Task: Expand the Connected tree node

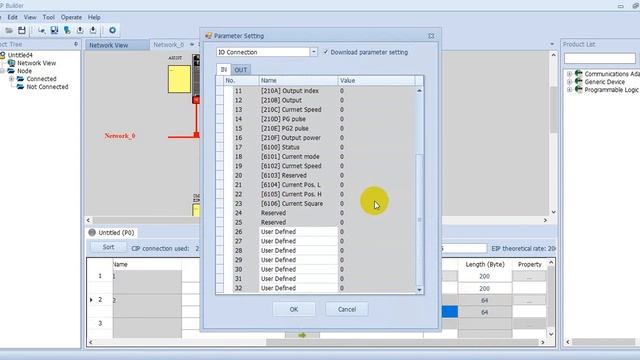Action: click(11, 79)
